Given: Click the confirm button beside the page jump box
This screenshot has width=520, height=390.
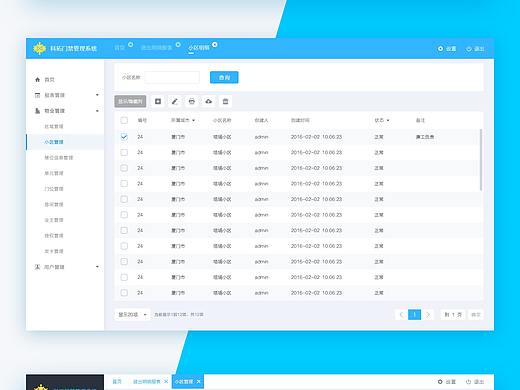Looking at the screenshot, I should (476, 315).
